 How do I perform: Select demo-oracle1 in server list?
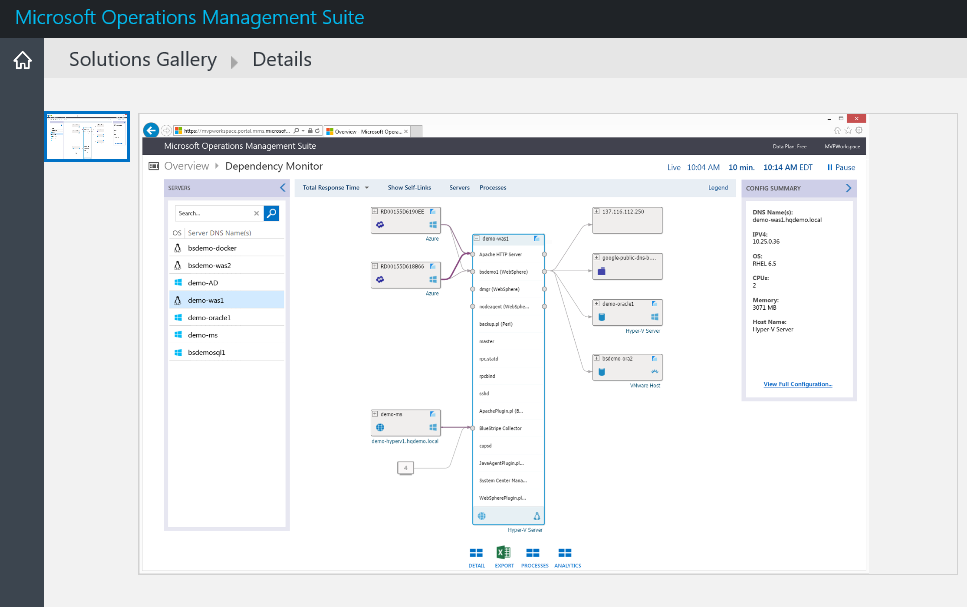pos(226,317)
